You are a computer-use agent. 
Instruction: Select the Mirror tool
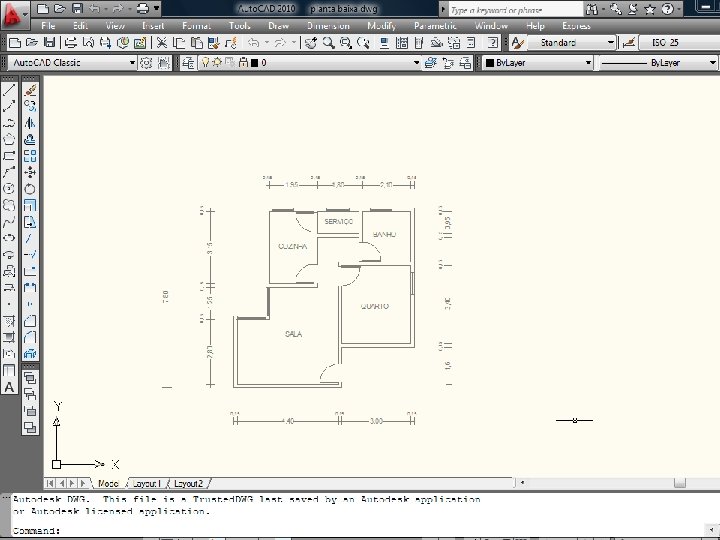pyautogui.click(x=30, y=123)
